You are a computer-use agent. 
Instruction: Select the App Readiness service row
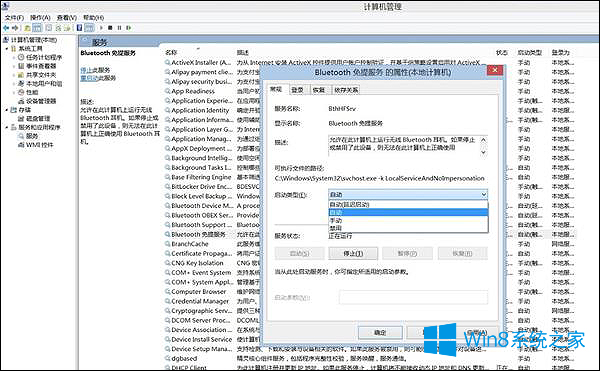[193, 91]
